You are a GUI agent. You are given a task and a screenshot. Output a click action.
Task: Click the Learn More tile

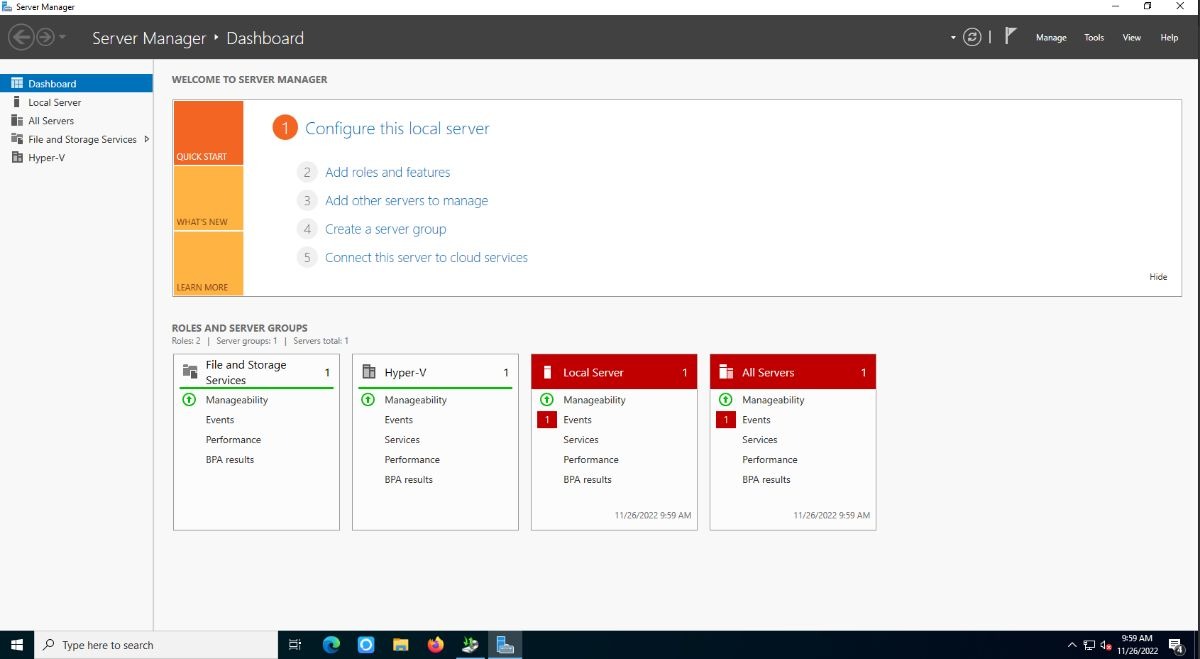[x=208, y=263]
